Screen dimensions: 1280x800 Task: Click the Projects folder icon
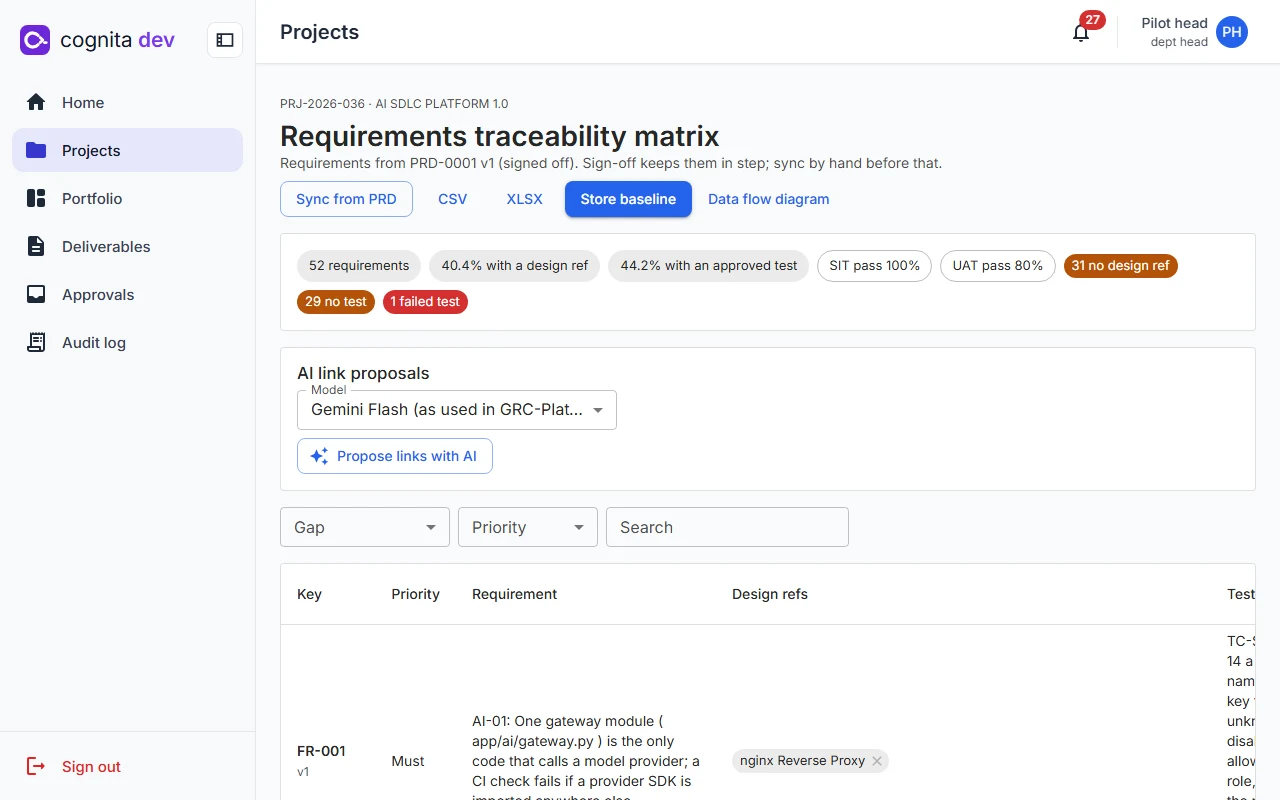tap(36, 150)
